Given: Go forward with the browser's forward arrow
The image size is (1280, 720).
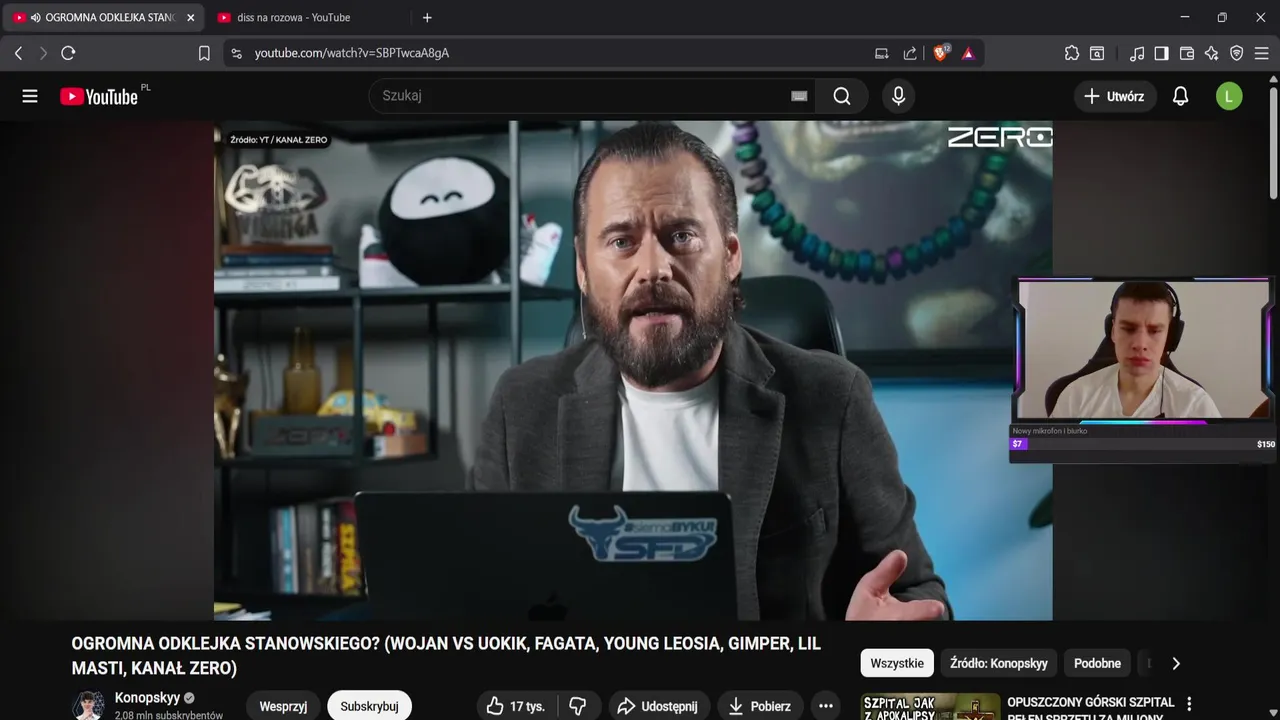Looking at the screenshot, I should click(43, 53).
